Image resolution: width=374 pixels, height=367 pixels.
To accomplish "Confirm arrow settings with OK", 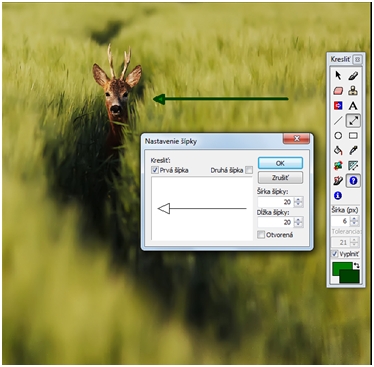I will coord(280,163).
